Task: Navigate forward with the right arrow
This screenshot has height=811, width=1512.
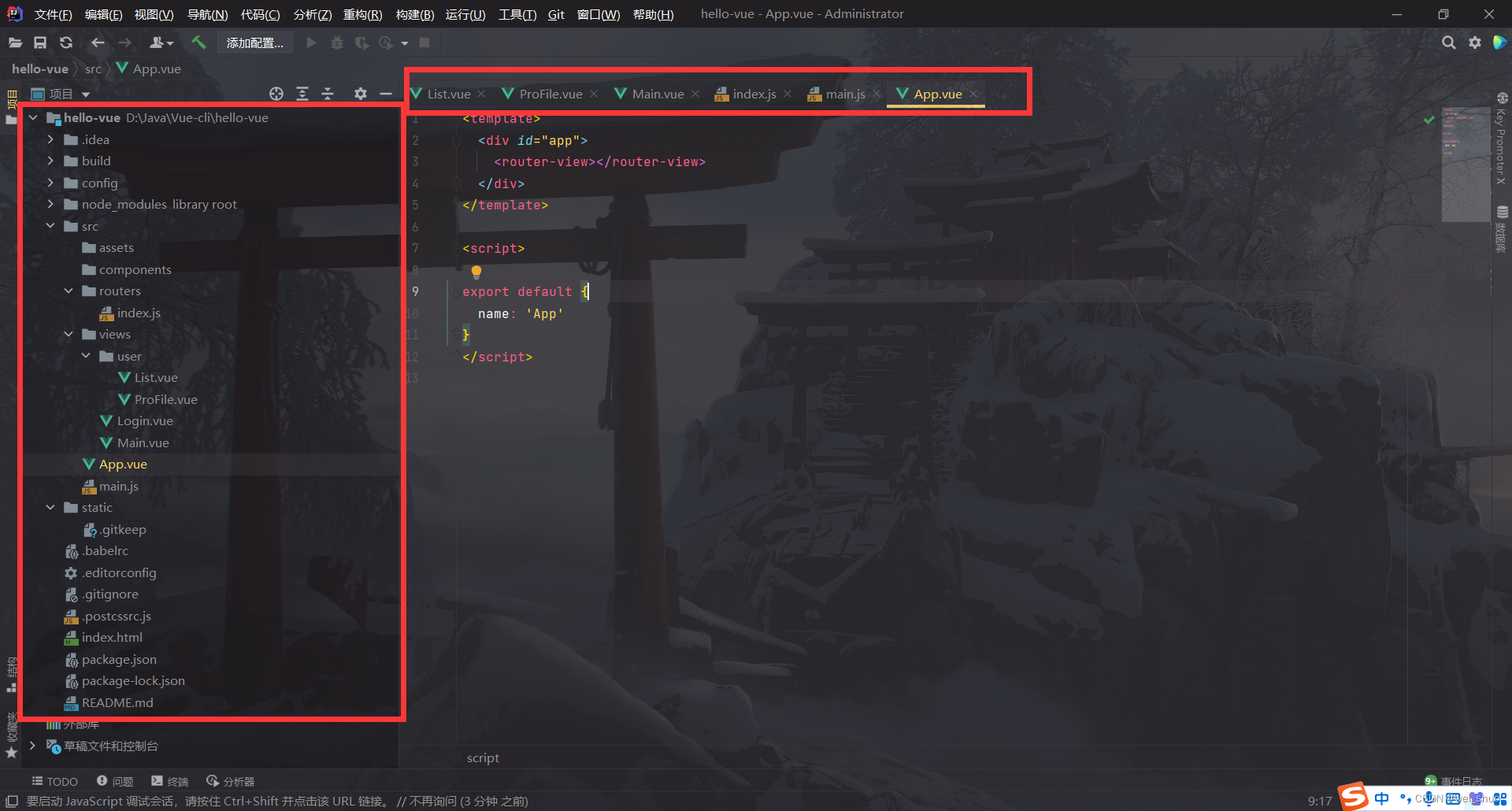Action: tap(125, 43)
